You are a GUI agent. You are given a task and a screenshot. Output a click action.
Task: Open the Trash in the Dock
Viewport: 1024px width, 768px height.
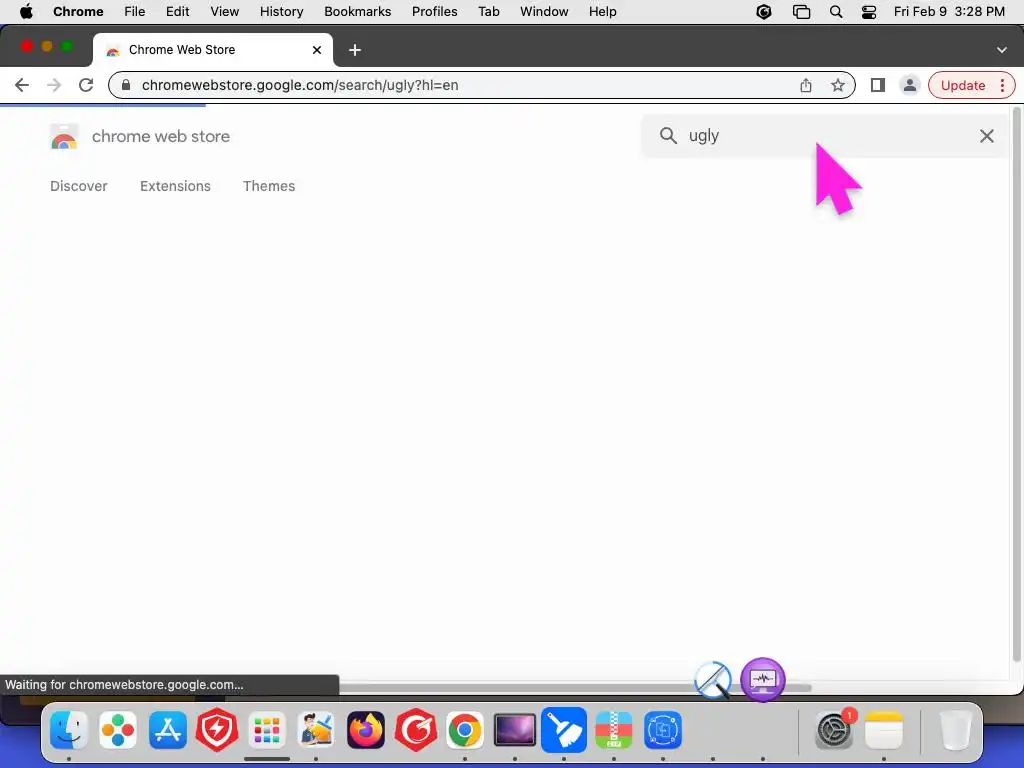pyautogui.click(x=955, y=729)
